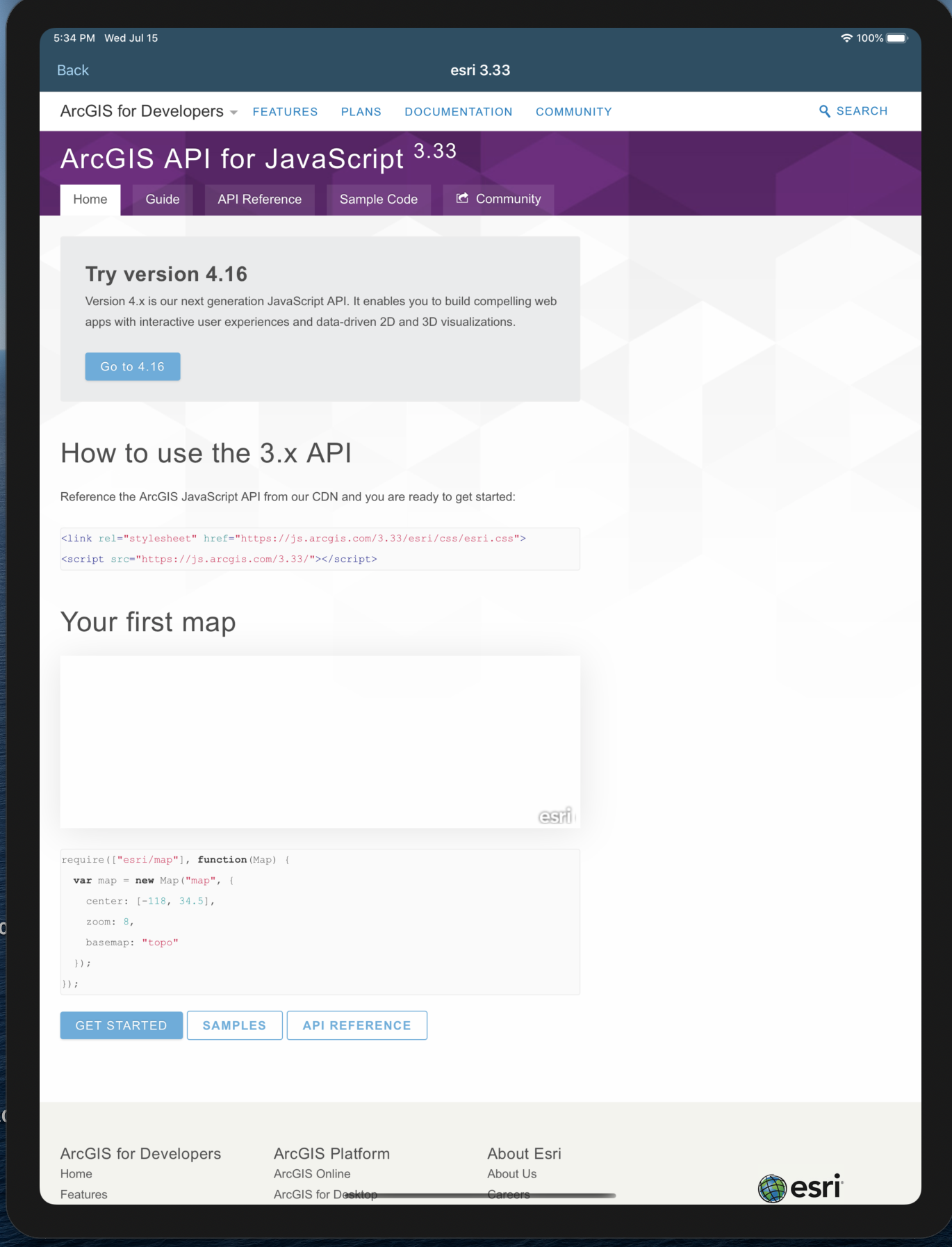Screen dimensions: 952x1247
Task: Open the COMMUNITY menu item
Action: pos(574,112)
